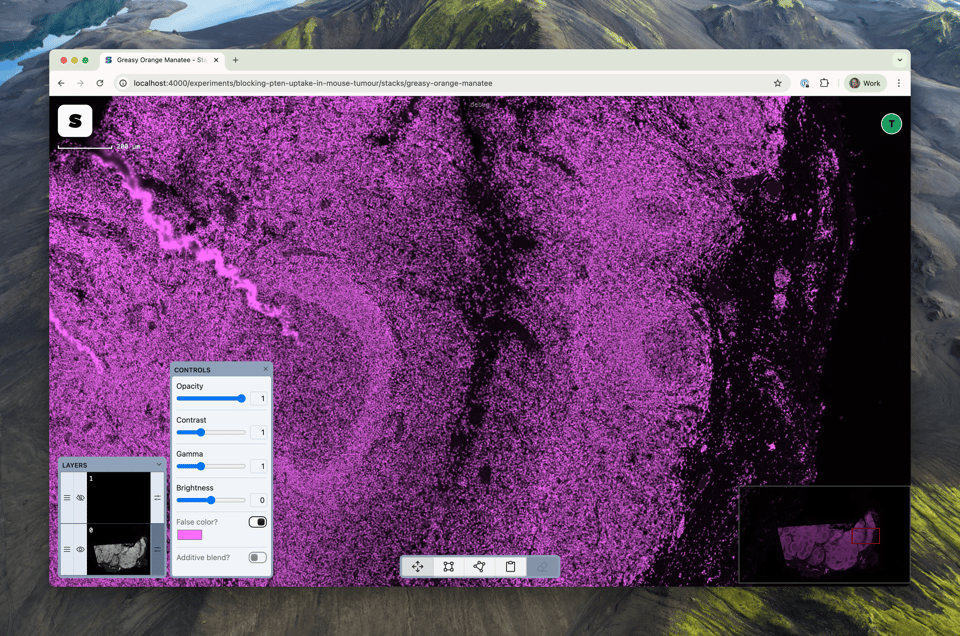
Task: Hide layer 0 using its eye icon
Action: (x=81, y=549)
